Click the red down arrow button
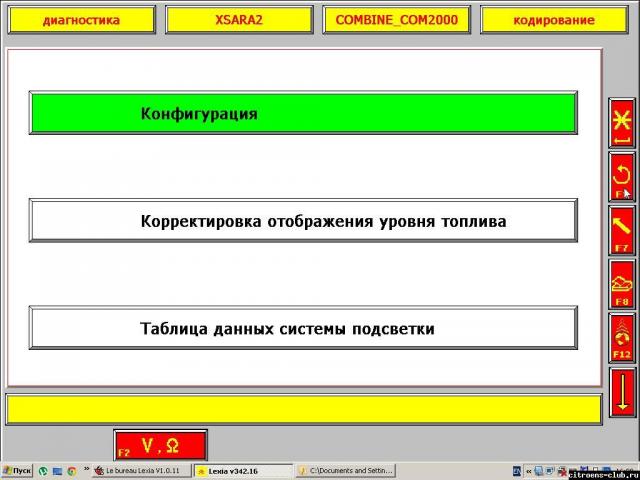The image size is (640, 480). tap(622, 392)
